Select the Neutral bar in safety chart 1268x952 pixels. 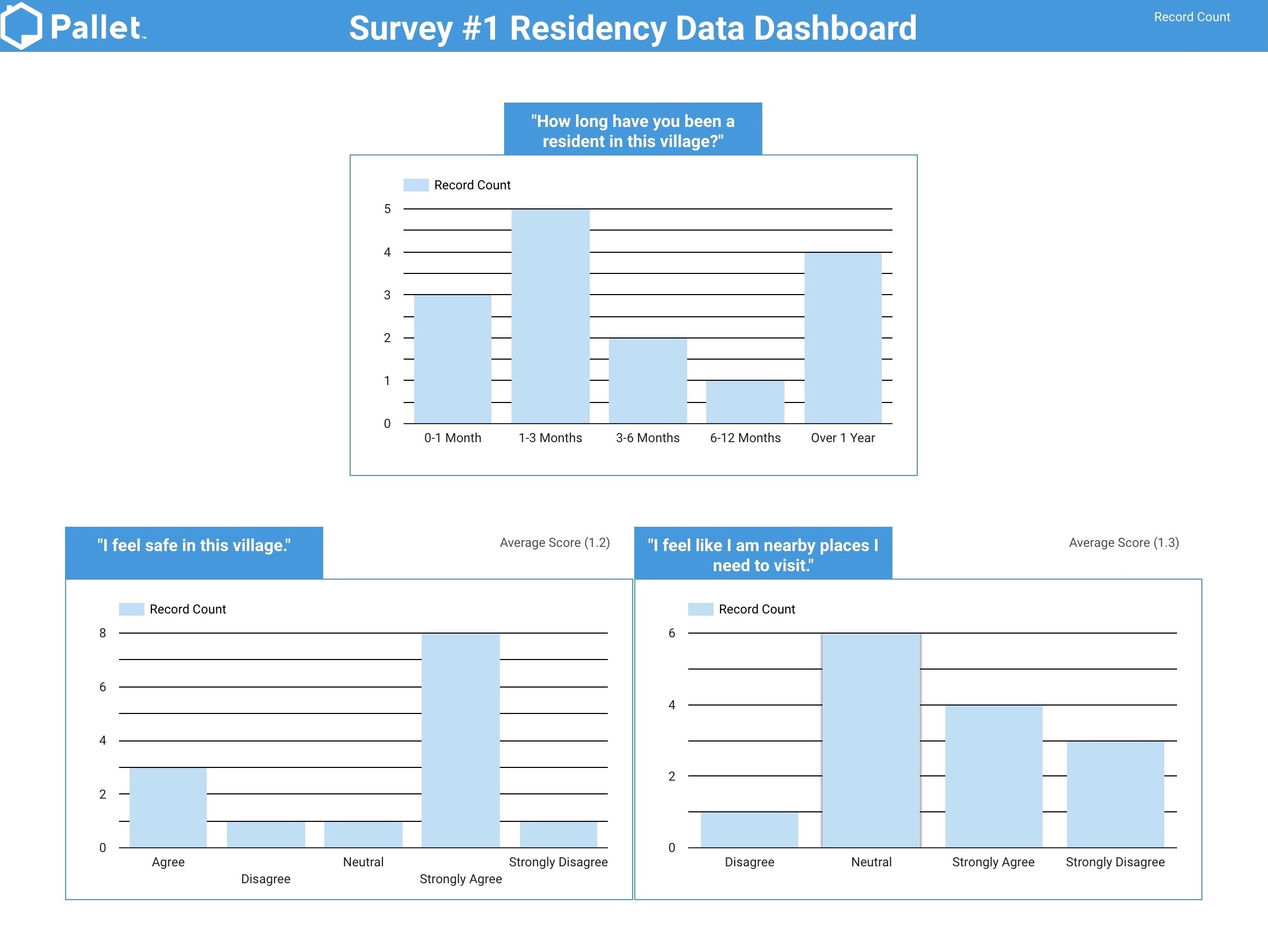pos(363,835)
